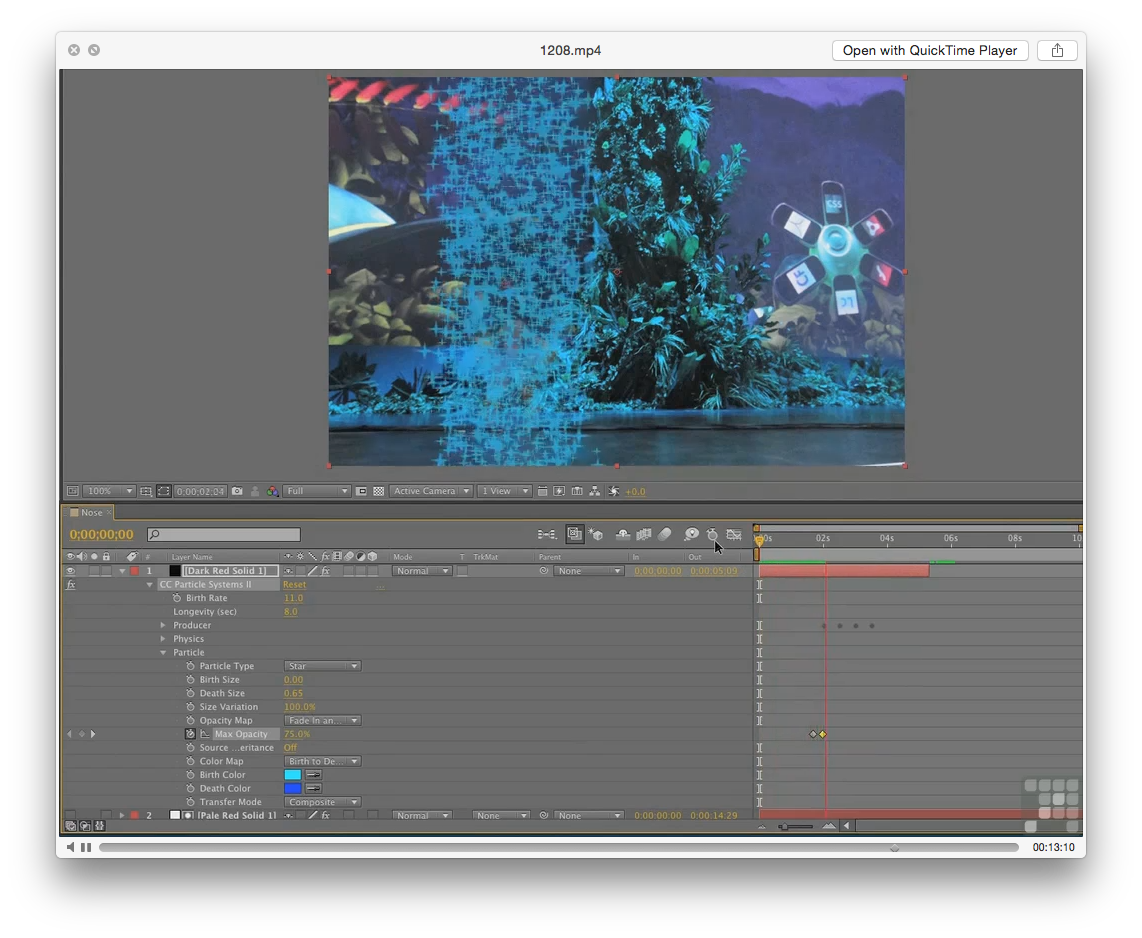Toggle the Particle Type stopwatch
Image resolution: width=1142 pixels, height=938 pixels.
pyautogui.click(x=190, y=666)
